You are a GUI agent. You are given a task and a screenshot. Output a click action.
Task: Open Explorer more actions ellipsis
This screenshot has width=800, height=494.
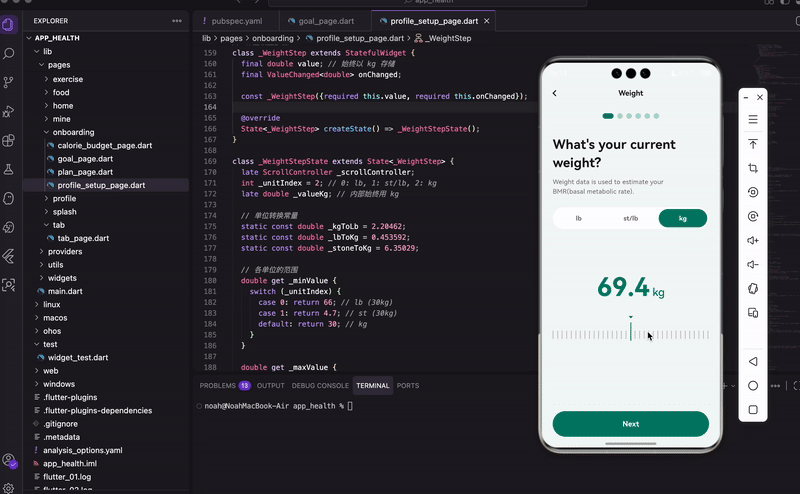pos(177,21)
